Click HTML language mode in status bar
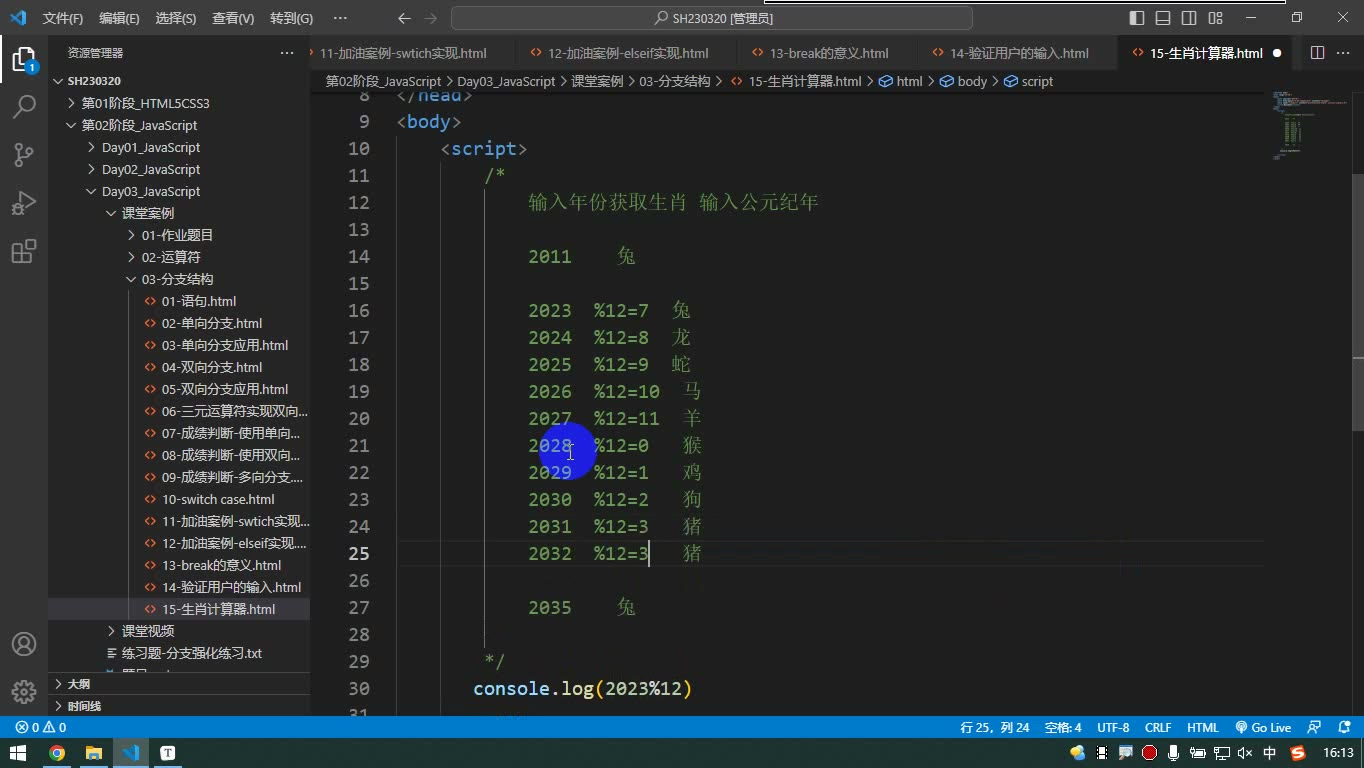Screen dimensions: 1364x768 pyautogui.click(x=1202, y=727)
